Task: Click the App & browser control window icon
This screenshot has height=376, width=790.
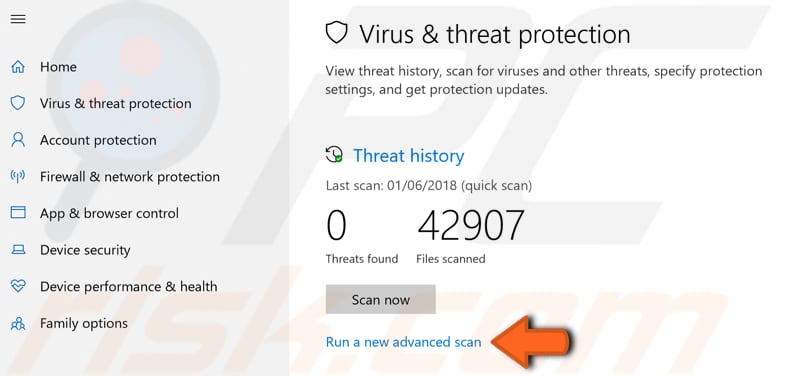Action: coord(18,213)
